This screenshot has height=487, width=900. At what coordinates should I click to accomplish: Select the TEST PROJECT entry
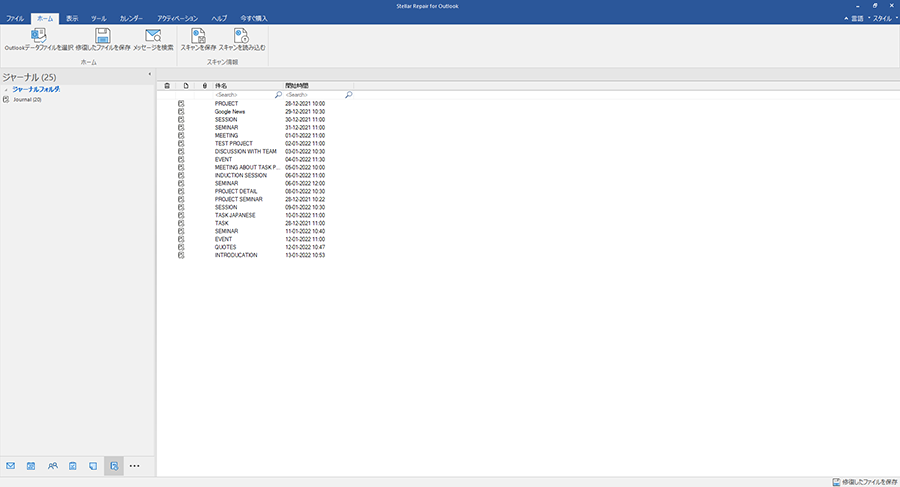pyautogui.click(x=234, y=144)
